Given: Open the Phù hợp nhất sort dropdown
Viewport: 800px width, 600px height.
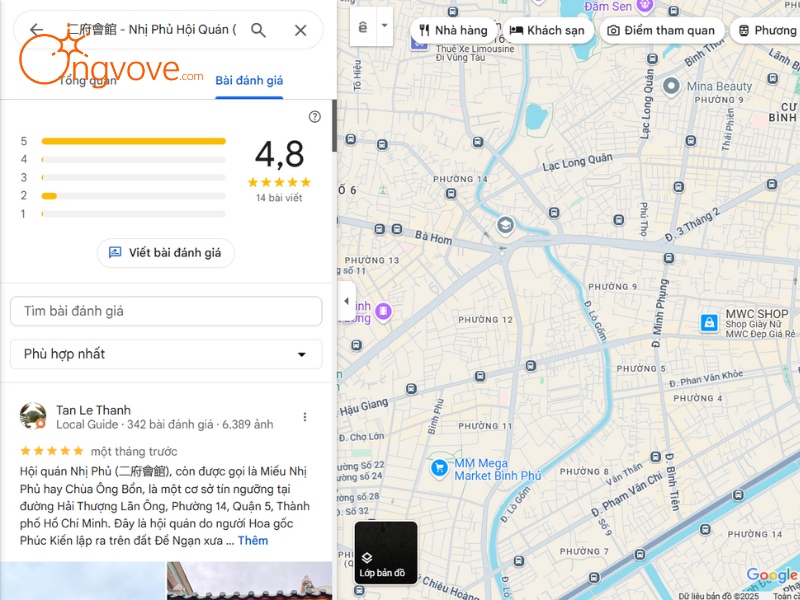Looking at the screenshot, I should coord(166,354).
